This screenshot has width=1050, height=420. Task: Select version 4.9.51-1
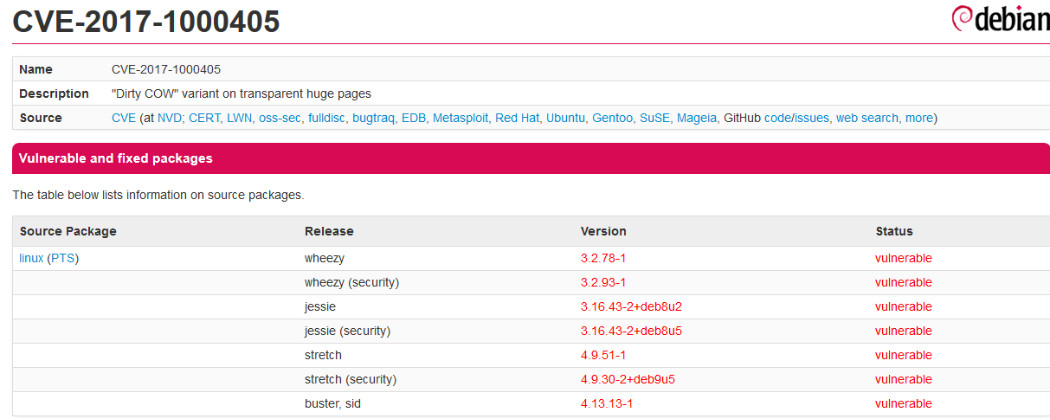pos(603,355)
